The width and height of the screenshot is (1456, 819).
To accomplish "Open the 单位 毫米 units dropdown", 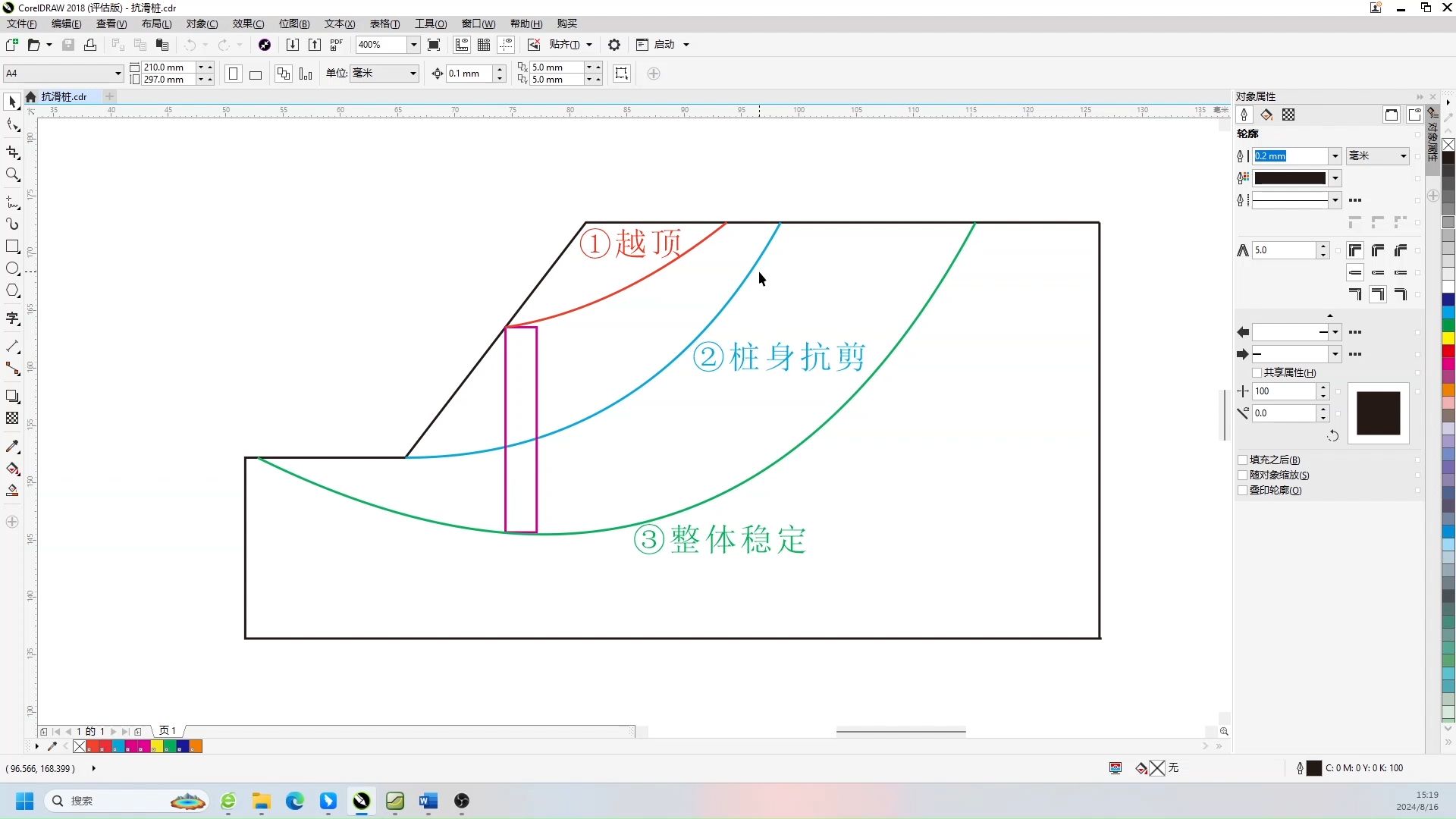I will tap(413, 74).
